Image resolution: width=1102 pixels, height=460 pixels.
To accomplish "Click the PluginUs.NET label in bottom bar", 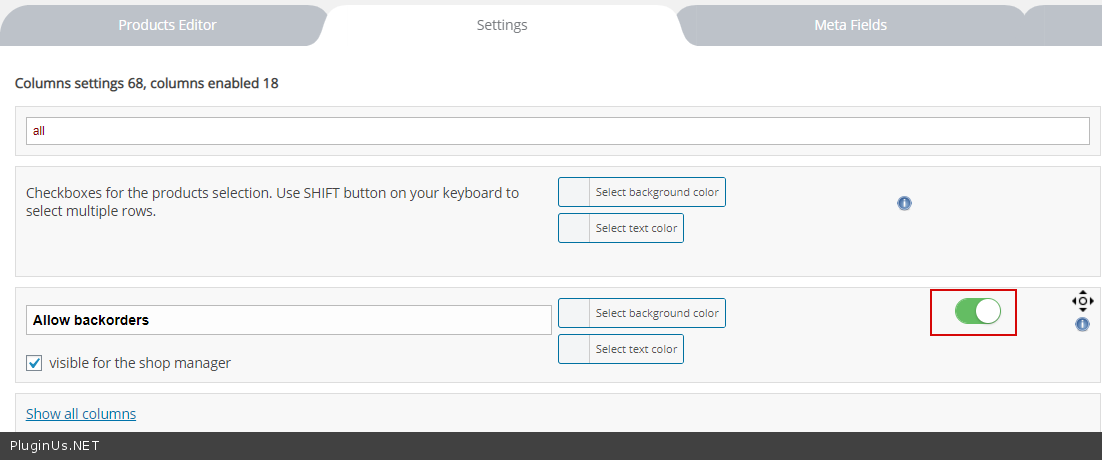I will [54, 446].
